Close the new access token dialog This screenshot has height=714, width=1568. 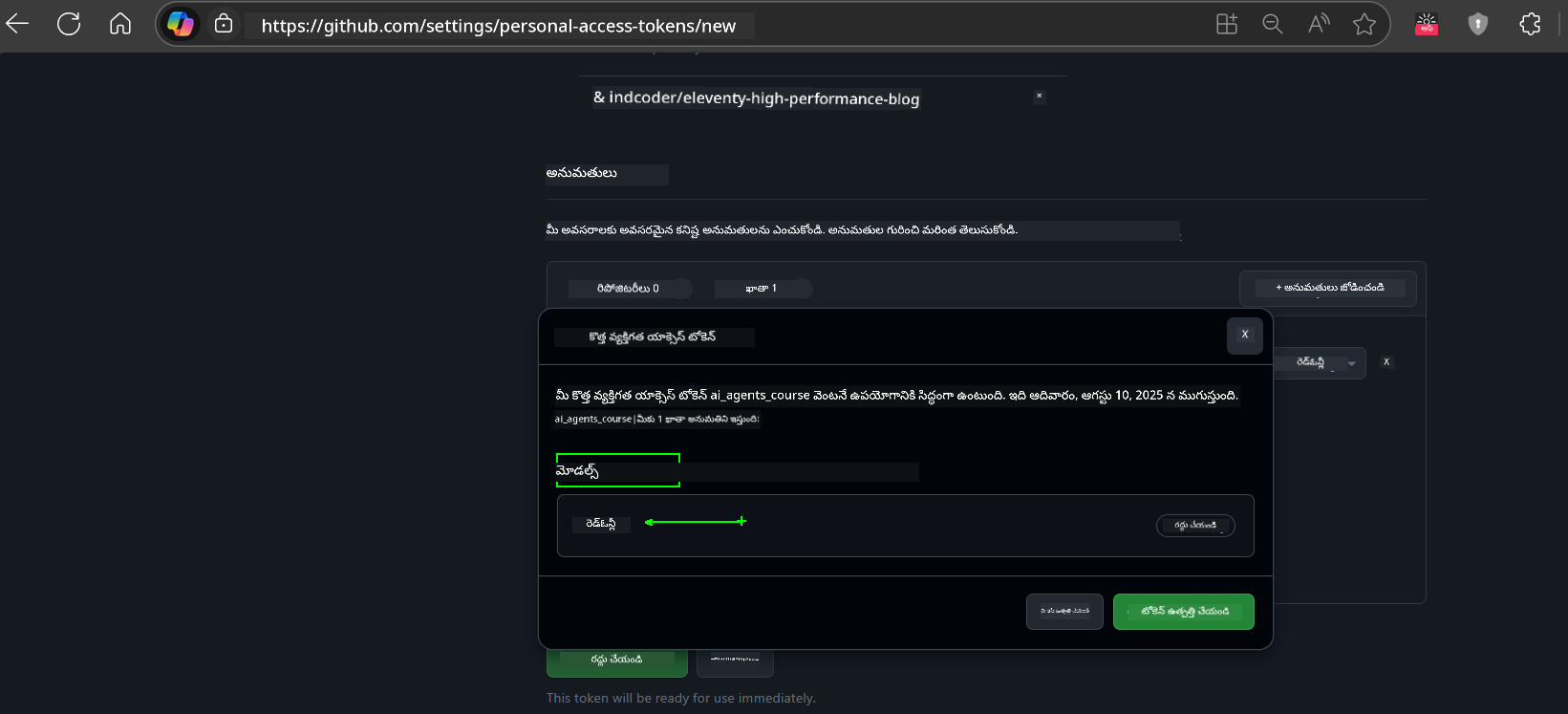point(1244,335)
